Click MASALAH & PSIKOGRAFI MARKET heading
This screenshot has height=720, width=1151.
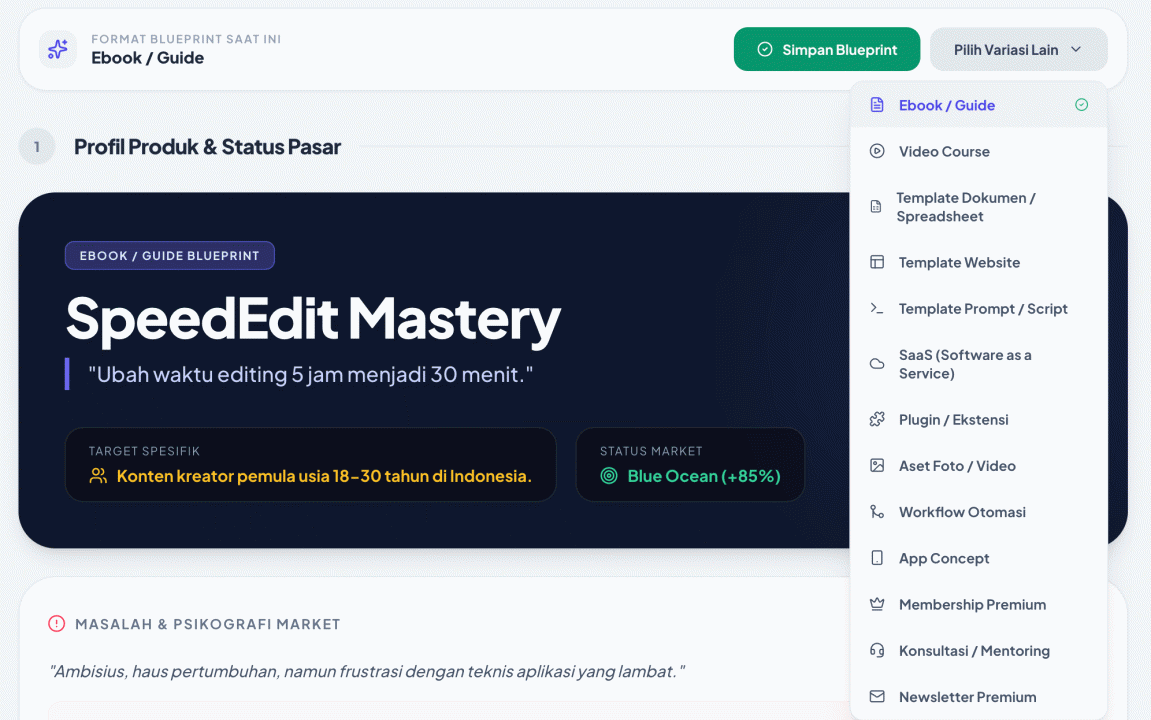click(208, 624)
